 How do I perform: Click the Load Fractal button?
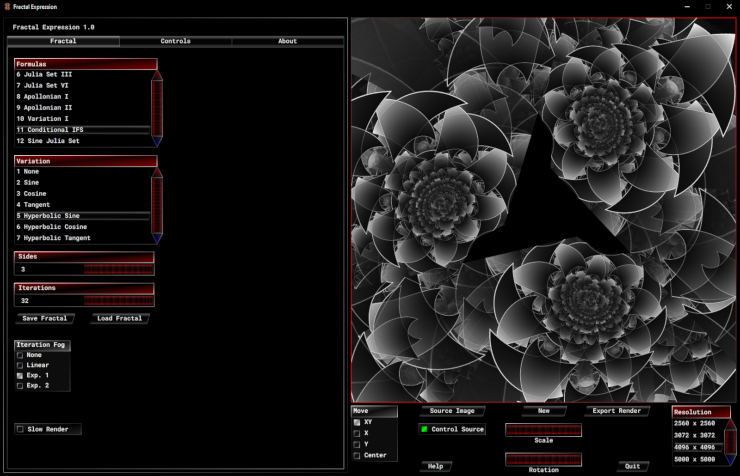click(119, 319)
